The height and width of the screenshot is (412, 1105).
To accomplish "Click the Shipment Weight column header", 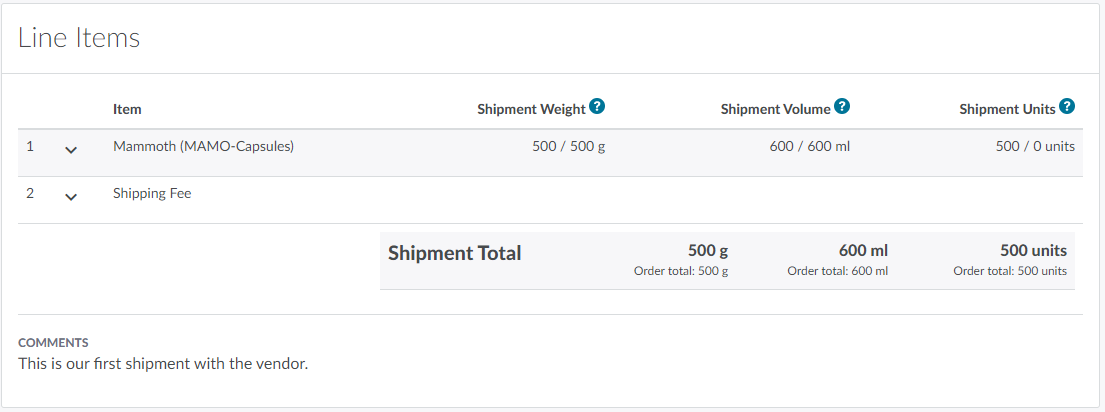I will click(x=531, y=109).
